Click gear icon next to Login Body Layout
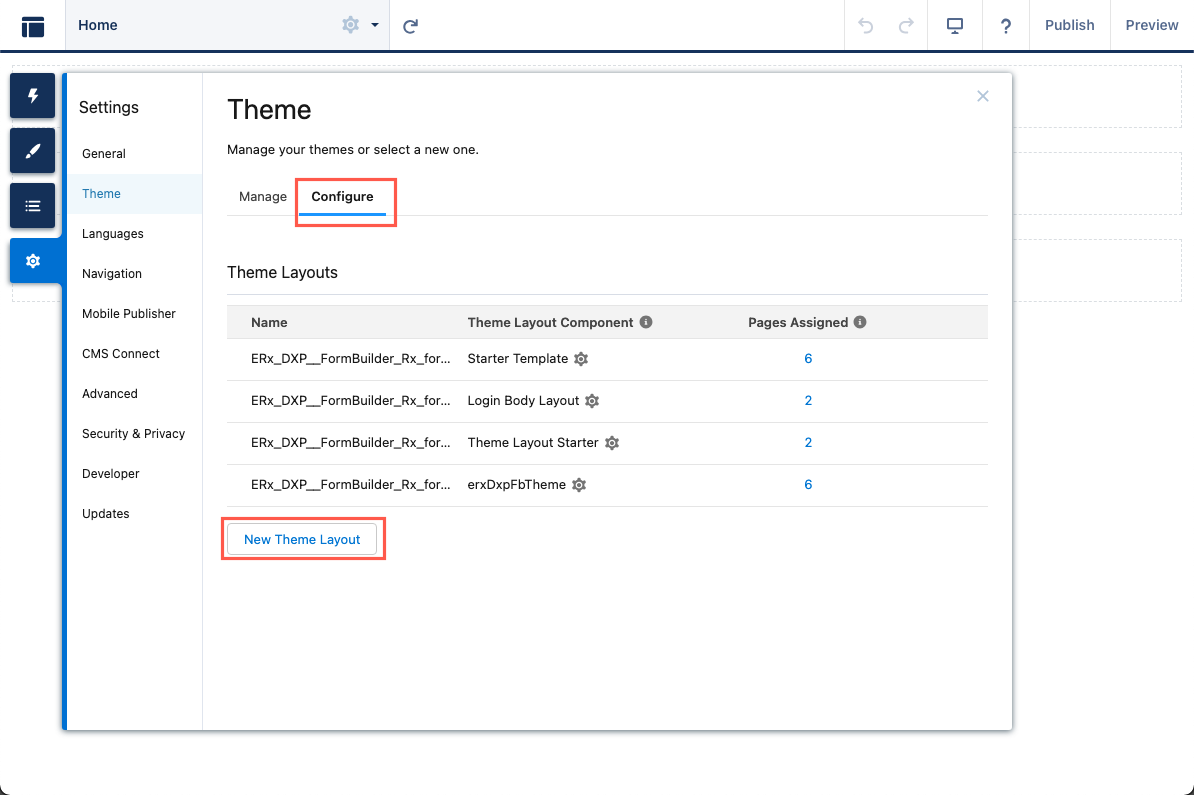 tap(592, 401)
